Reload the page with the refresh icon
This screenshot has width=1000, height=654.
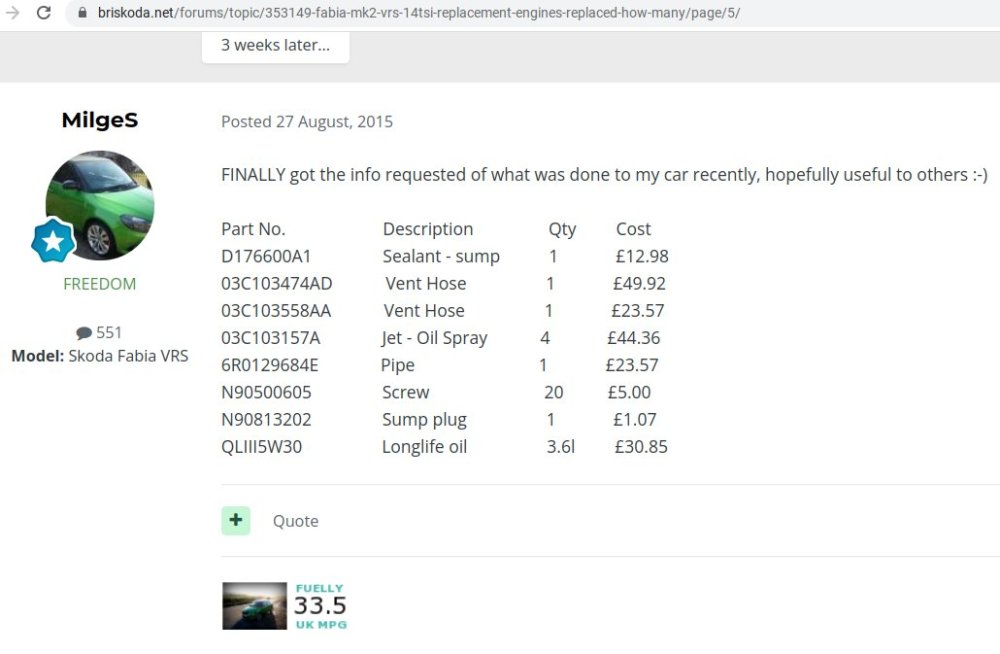coord(43,12)
